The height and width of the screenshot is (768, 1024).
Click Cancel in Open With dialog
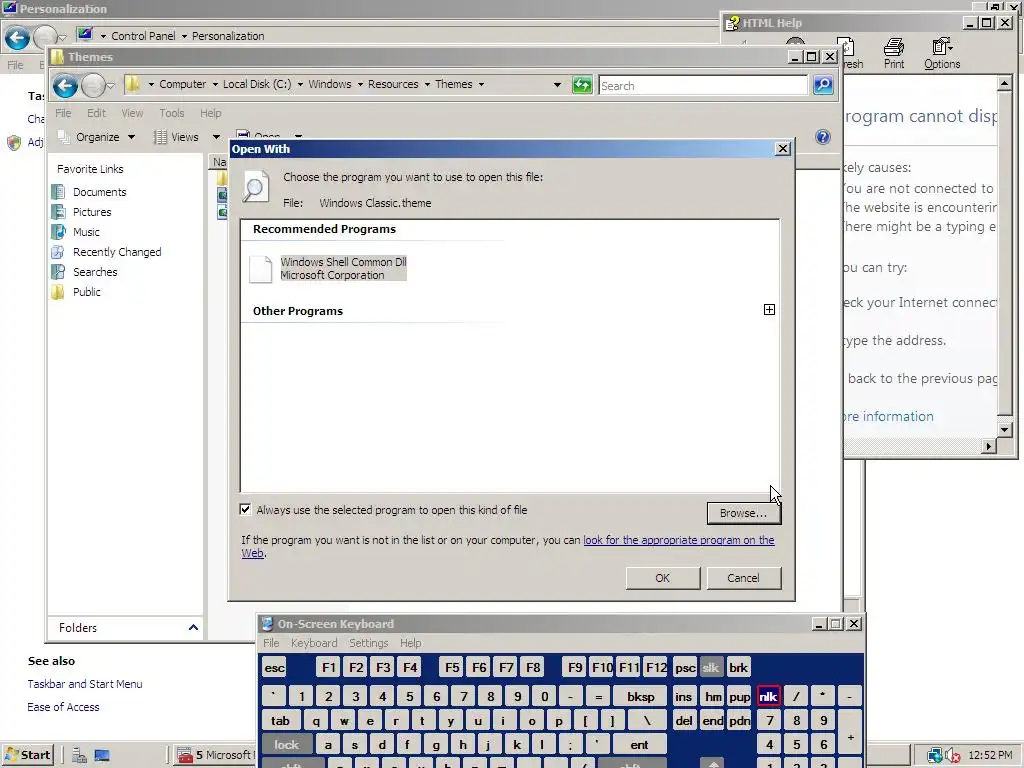(x=743, y=578)
